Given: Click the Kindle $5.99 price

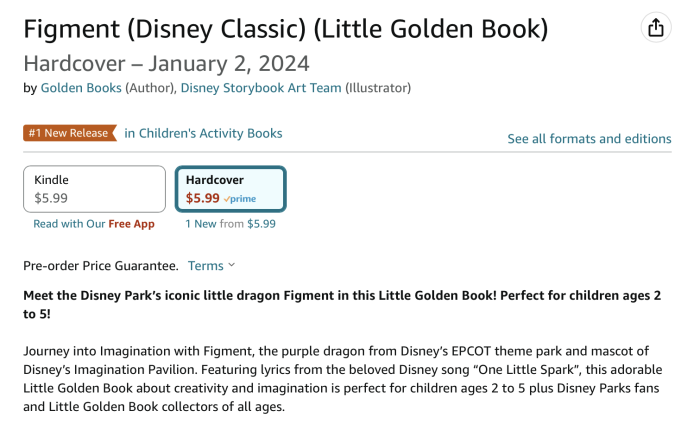Looking at the screenshot, I should [51, 198].
